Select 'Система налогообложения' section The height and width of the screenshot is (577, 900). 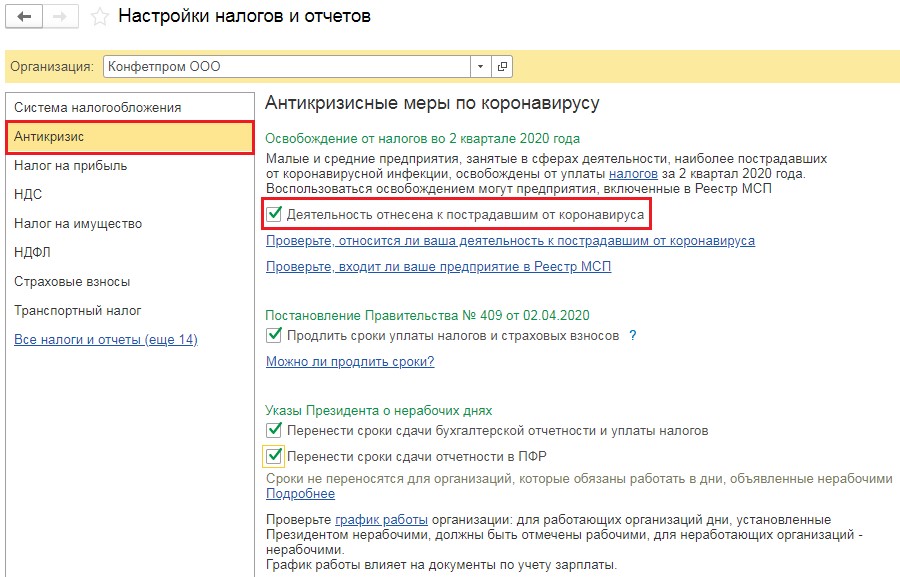point(130,107)
